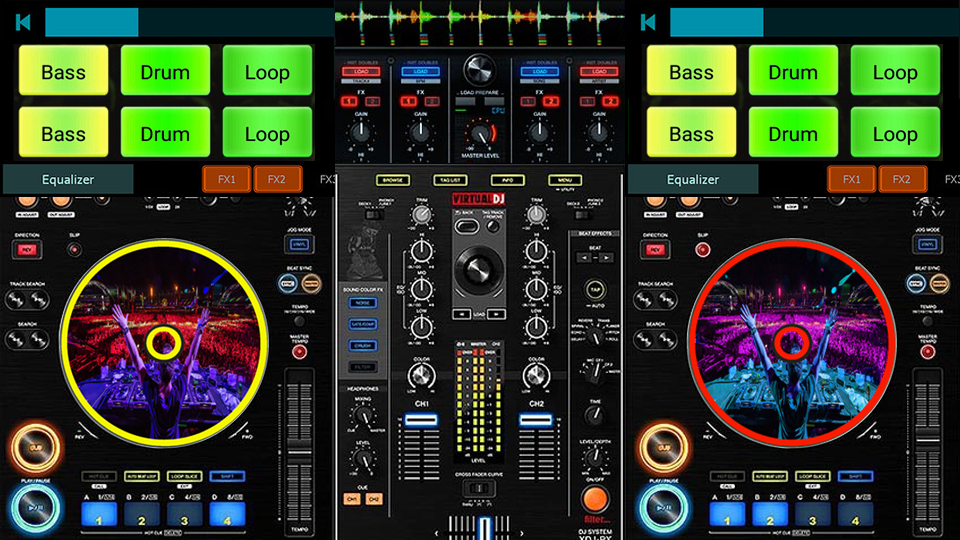
Task: Hit the left deck skip-to-start icon
Action: 23,23
